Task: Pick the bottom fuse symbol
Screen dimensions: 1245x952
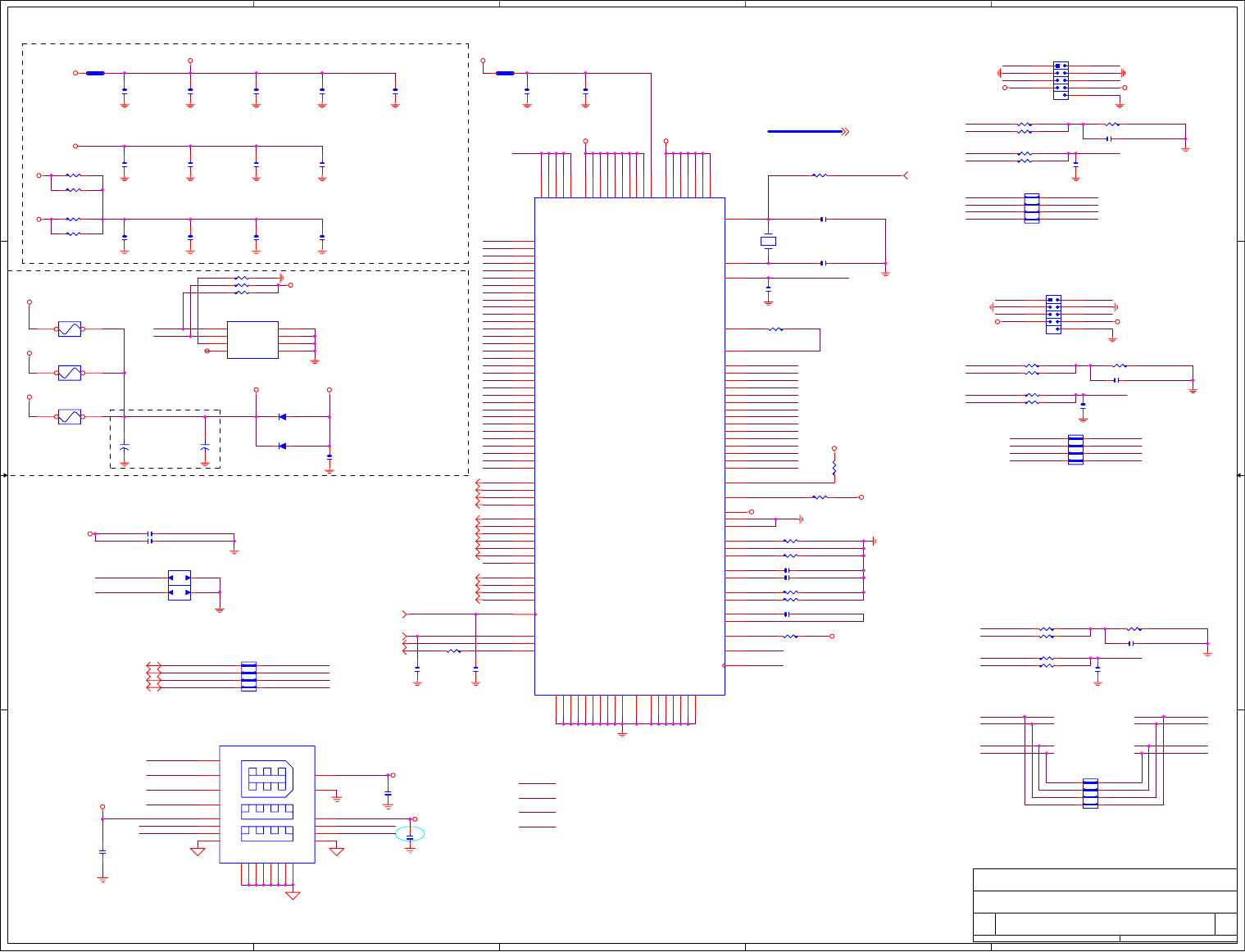Action: (x=70, y=417)
